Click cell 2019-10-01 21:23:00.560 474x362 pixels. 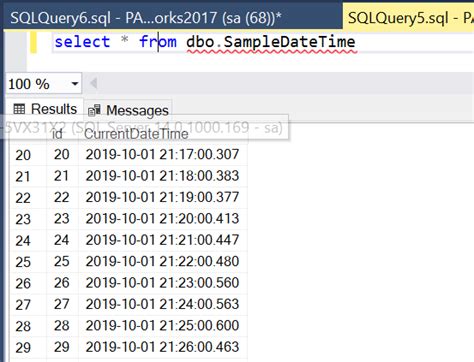pyautogui.click(x=163, y=282)
